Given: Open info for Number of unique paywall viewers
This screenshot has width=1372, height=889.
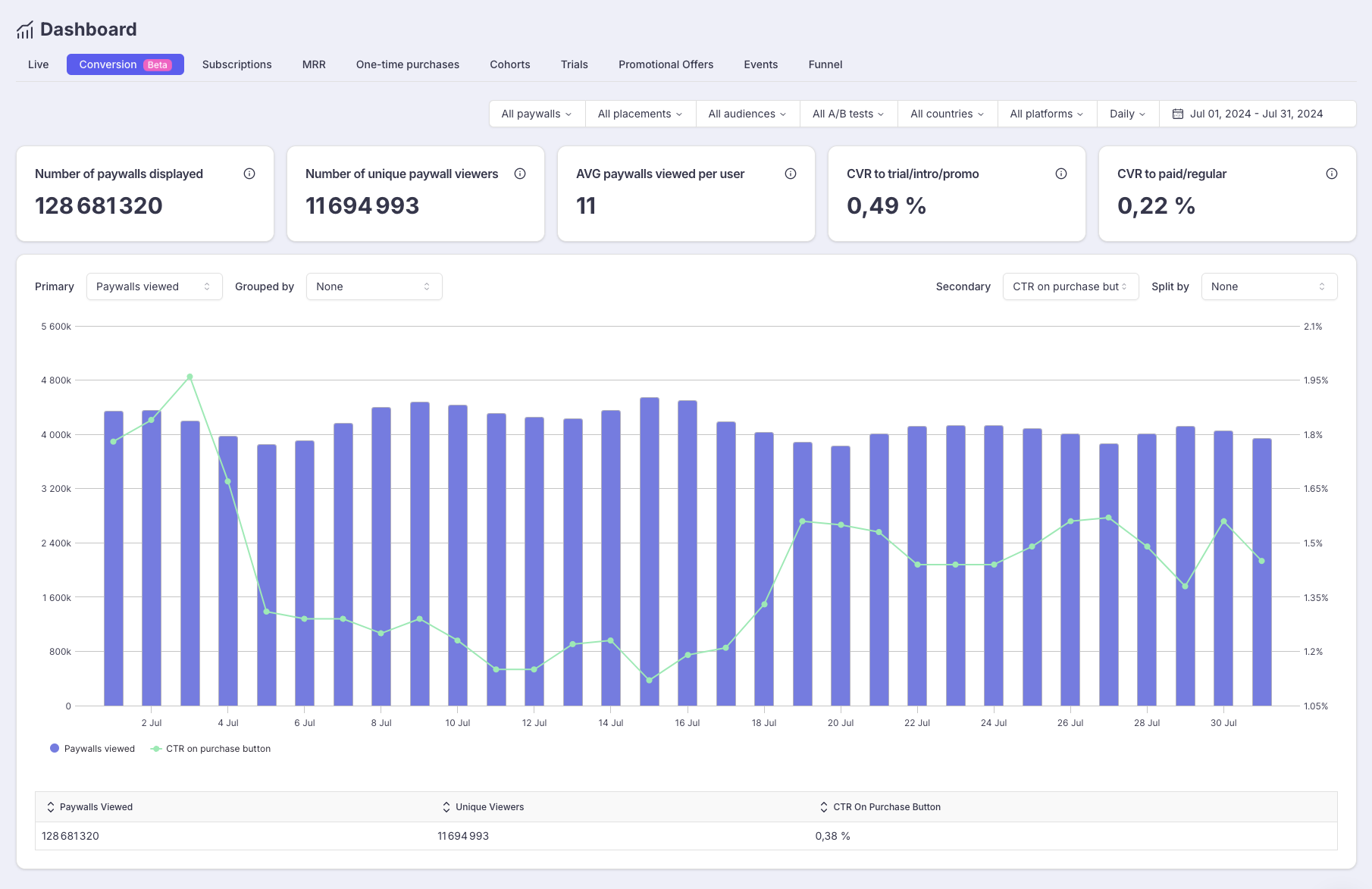Looking at the screenshot, I should click(x=520, y=174).
